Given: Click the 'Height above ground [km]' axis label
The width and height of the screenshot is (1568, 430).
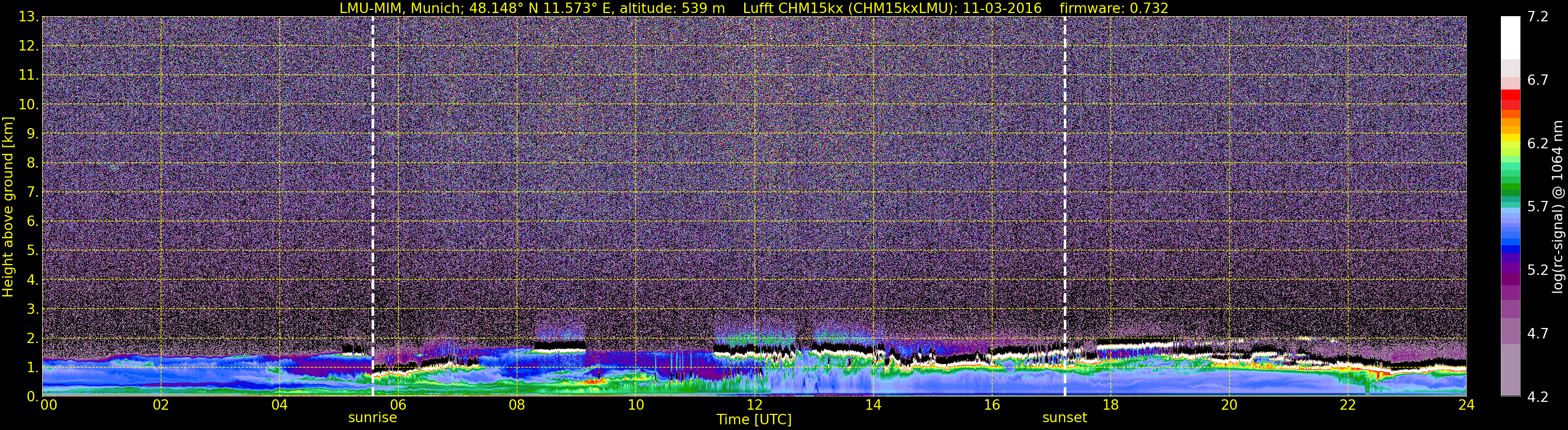Looking at the screenshot, I should point(8,207).
